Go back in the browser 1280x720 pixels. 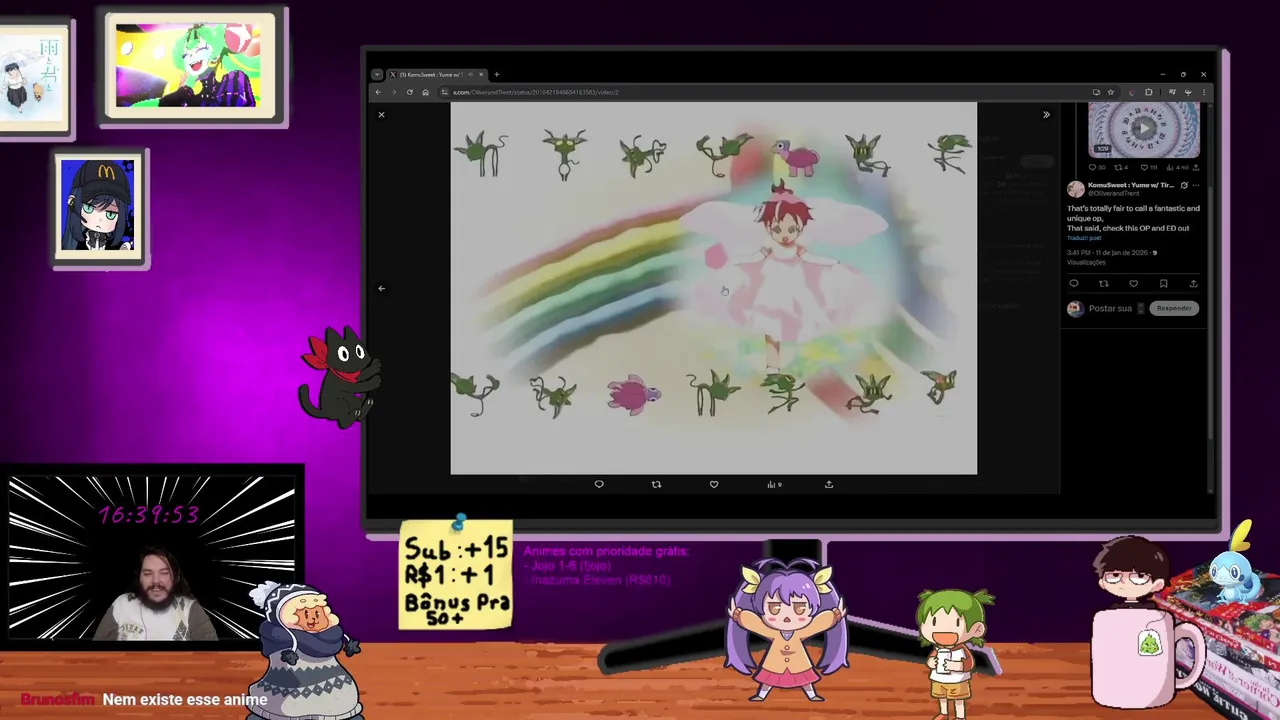378,92
